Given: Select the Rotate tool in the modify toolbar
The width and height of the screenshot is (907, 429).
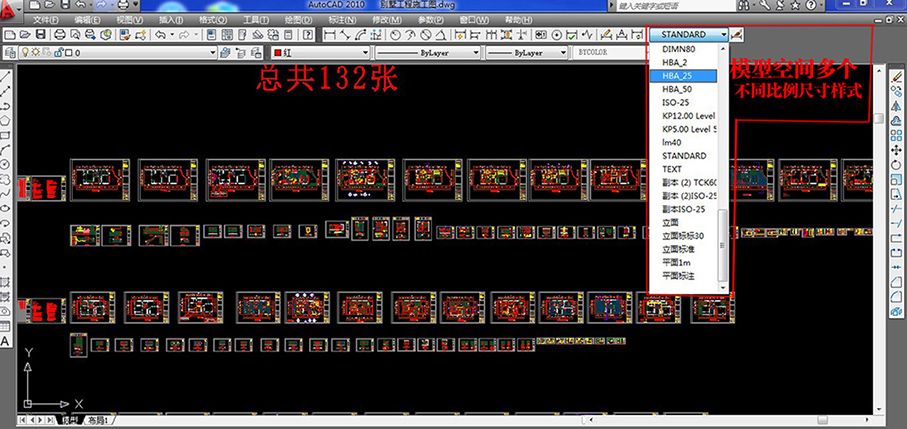Looking at the screenshot, I should tap(896, 165).
